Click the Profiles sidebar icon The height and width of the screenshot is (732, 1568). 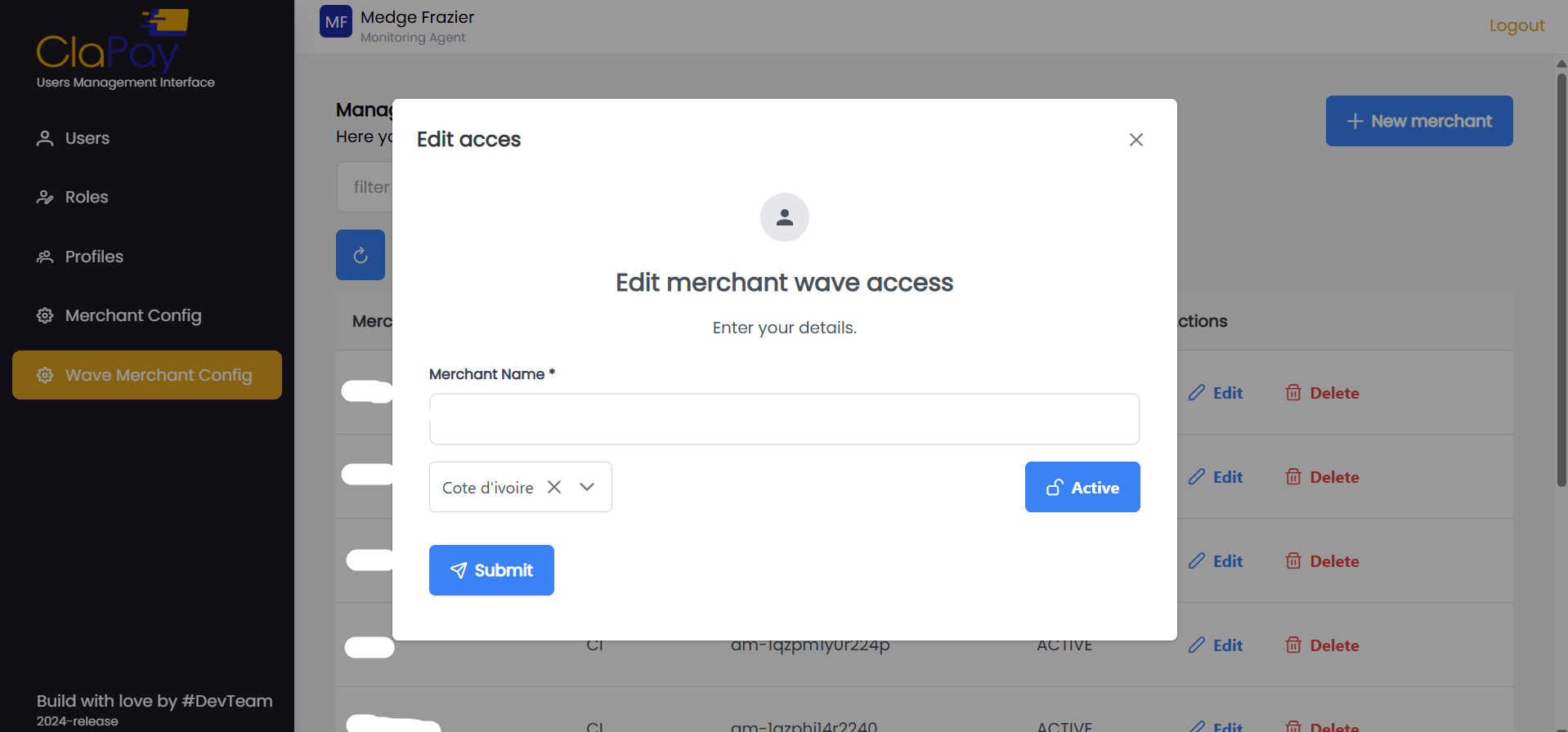click(x=44, y=256)
